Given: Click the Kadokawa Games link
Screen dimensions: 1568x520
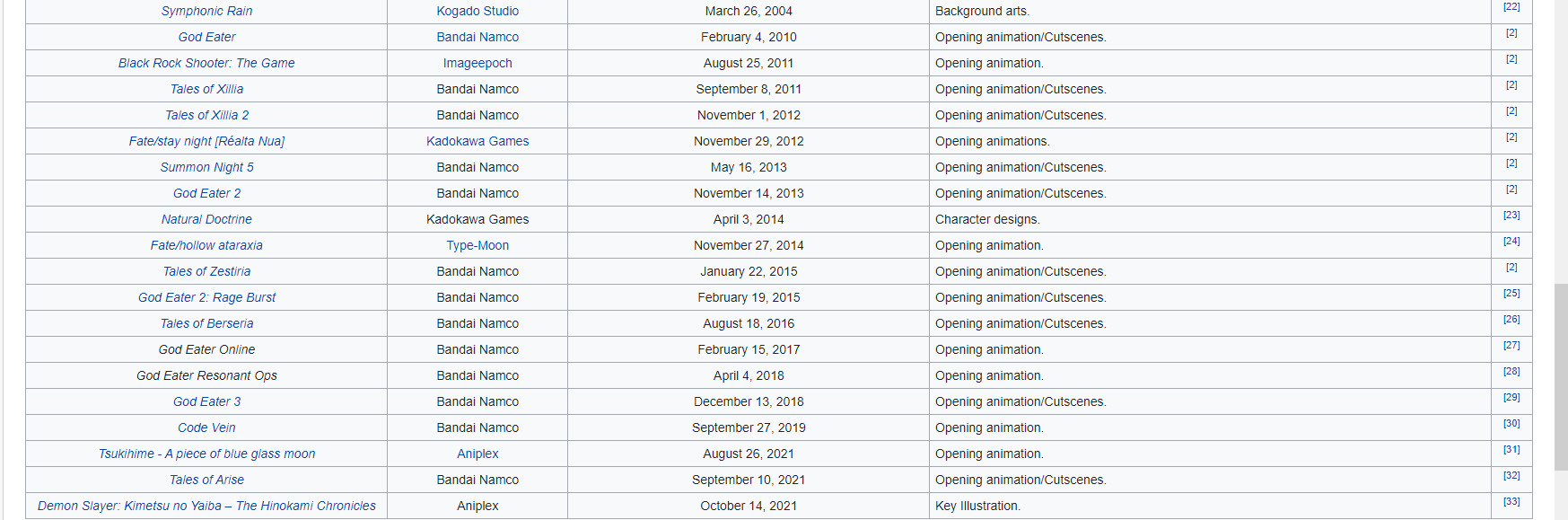Looking at the screenshot, I should pyautogui.click(x=477, y=141).
